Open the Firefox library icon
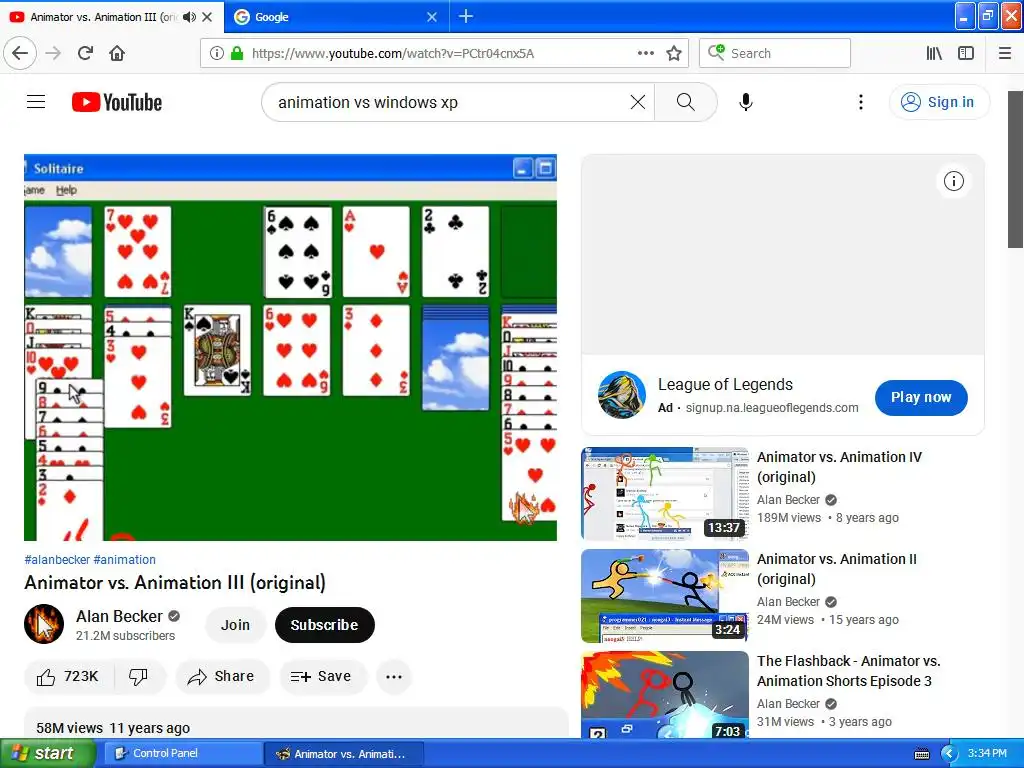 click(x=935, y=53)
